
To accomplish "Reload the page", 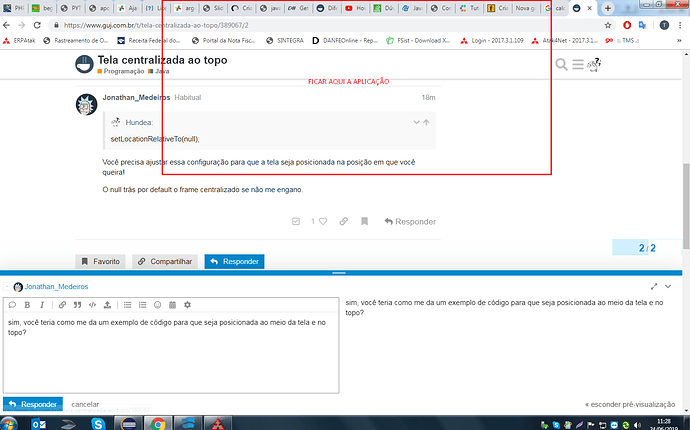I will [37, 25].
